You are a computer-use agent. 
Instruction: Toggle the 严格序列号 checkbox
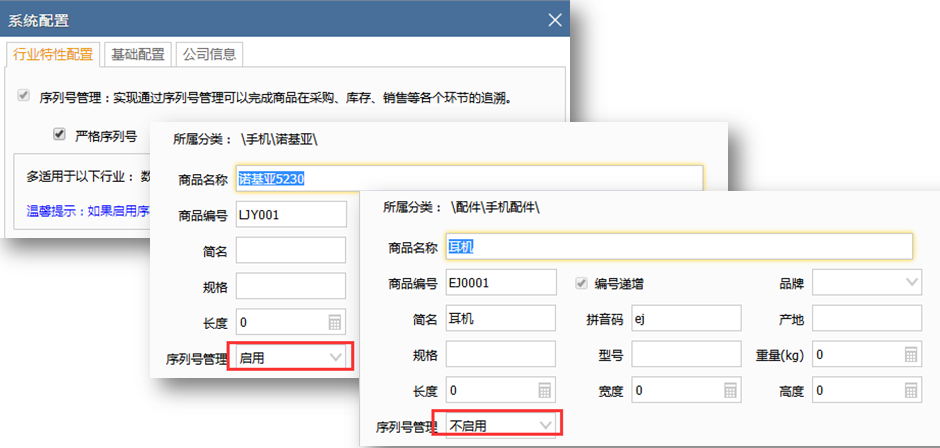tap(59, 134)
